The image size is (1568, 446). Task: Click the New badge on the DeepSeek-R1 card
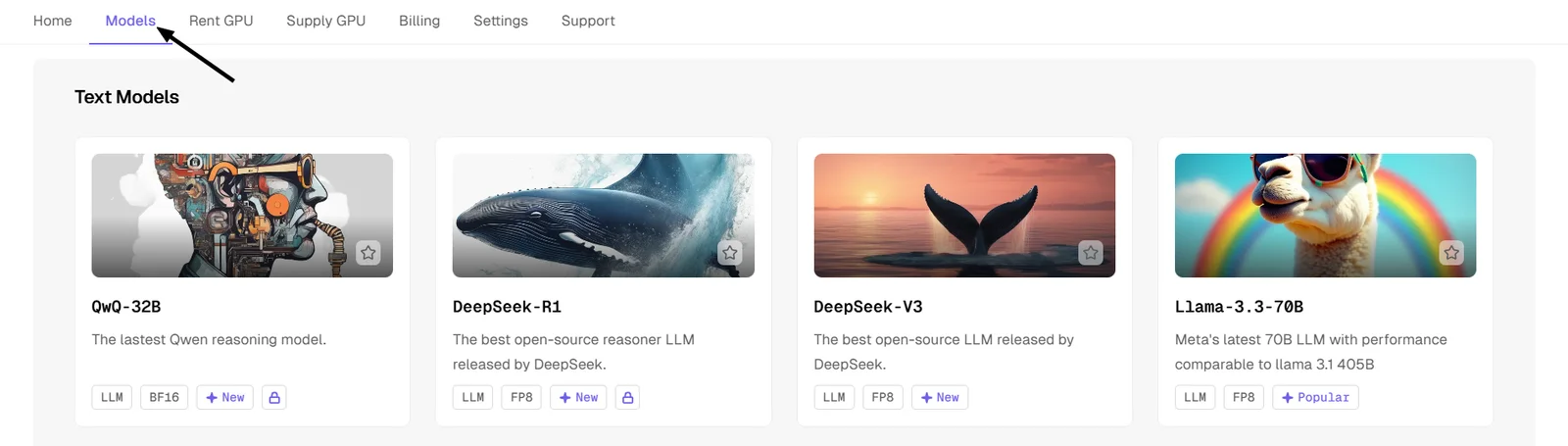[579, 397]
